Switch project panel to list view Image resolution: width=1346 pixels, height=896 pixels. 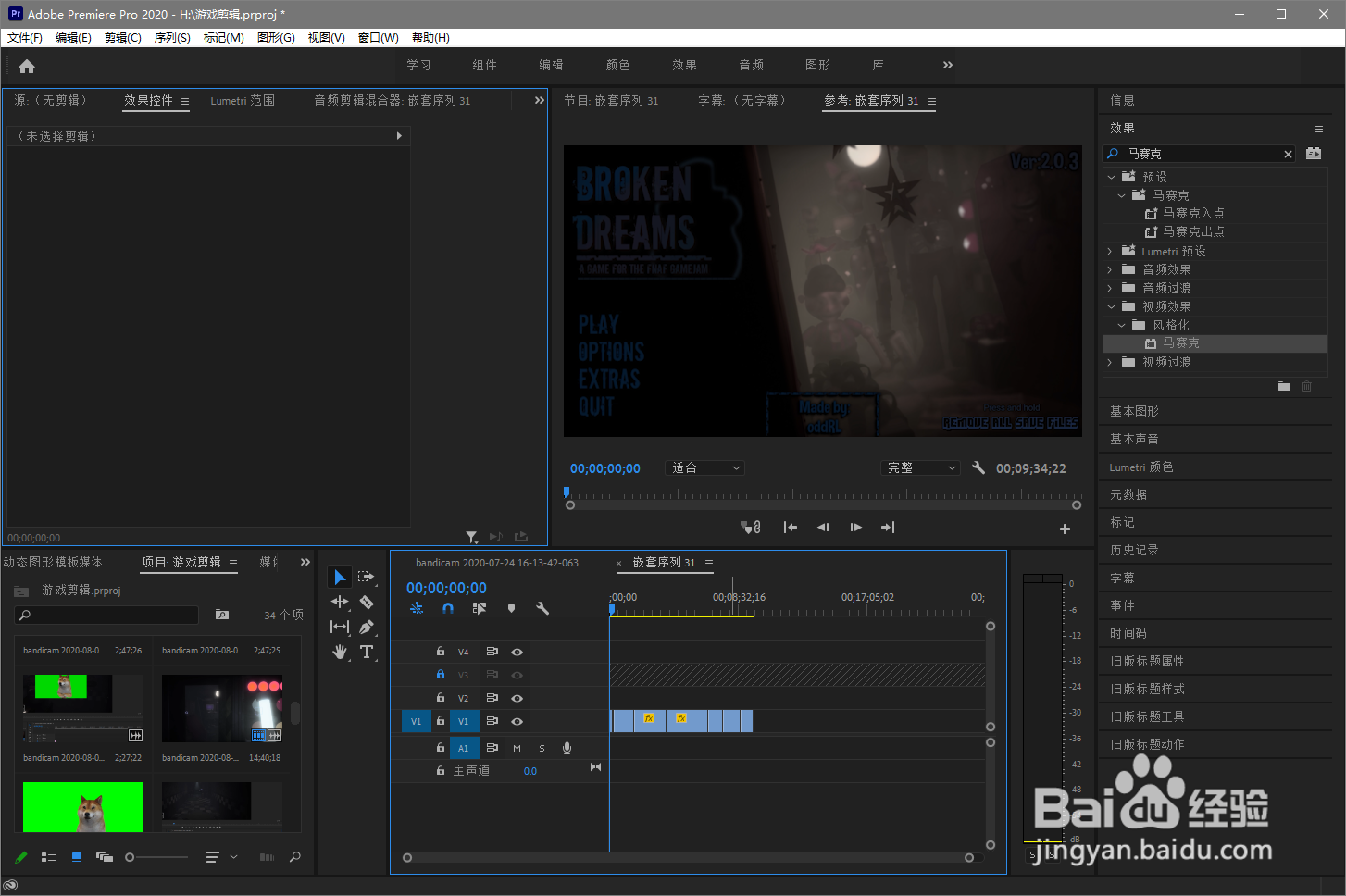pos(49,857)
